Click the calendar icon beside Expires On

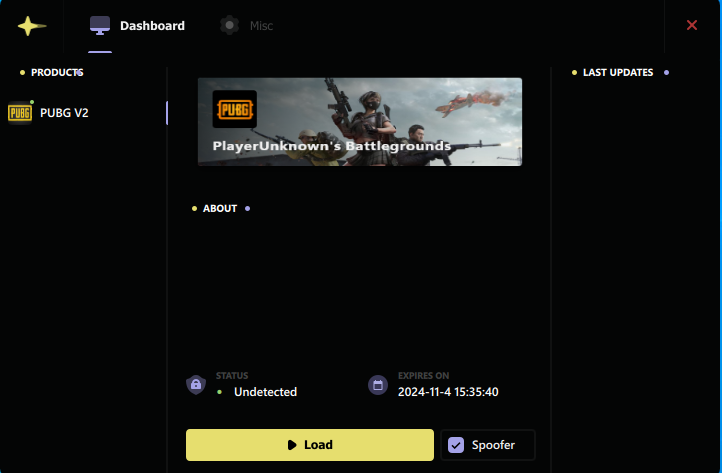click(x=377, y=384)
